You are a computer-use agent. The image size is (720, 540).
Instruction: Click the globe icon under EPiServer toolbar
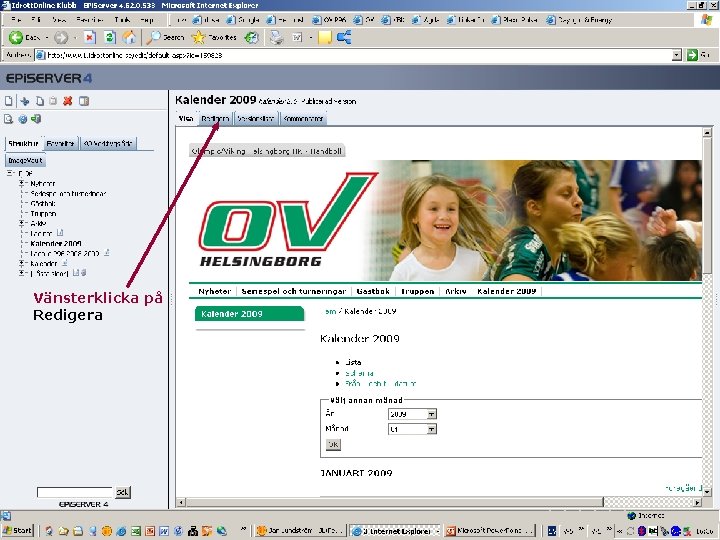pyautogui.click(x=22, y=119)
